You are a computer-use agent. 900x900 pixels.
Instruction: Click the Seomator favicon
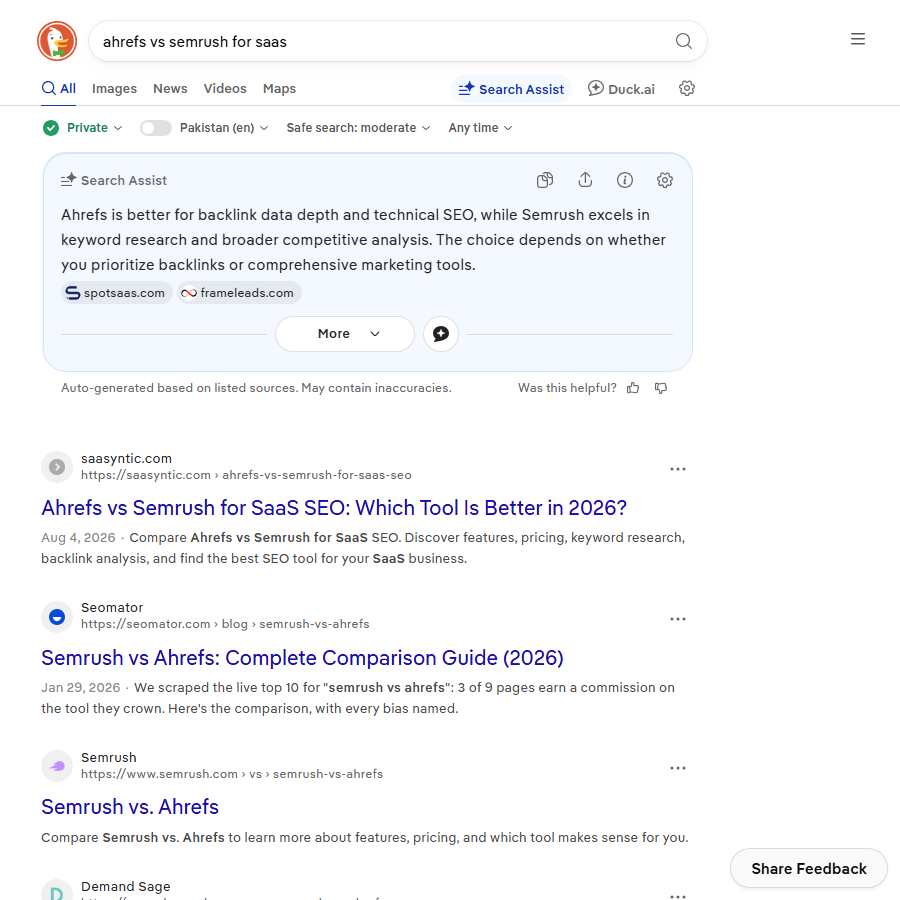coord(57,617)
